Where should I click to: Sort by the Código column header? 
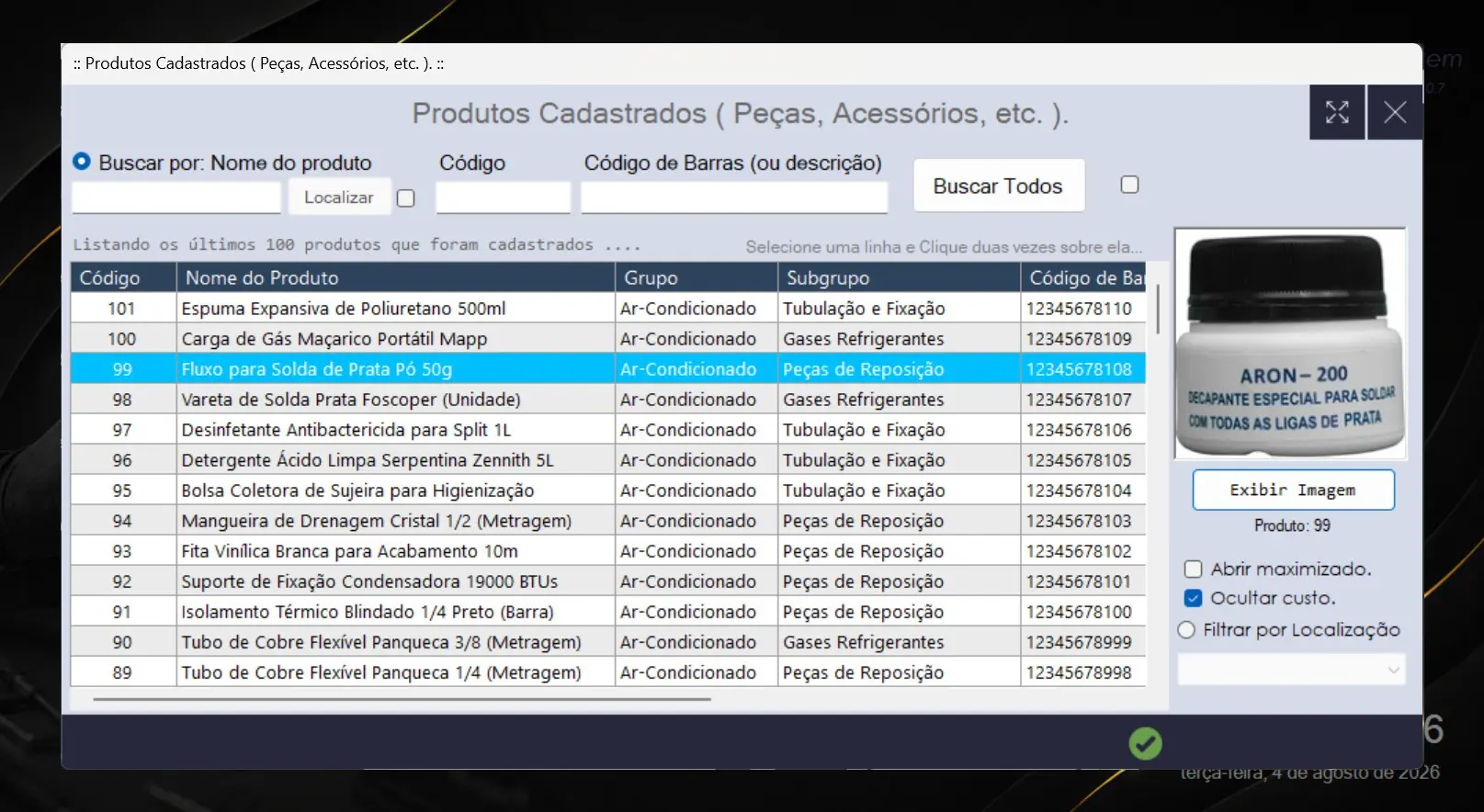pos(124,277)
